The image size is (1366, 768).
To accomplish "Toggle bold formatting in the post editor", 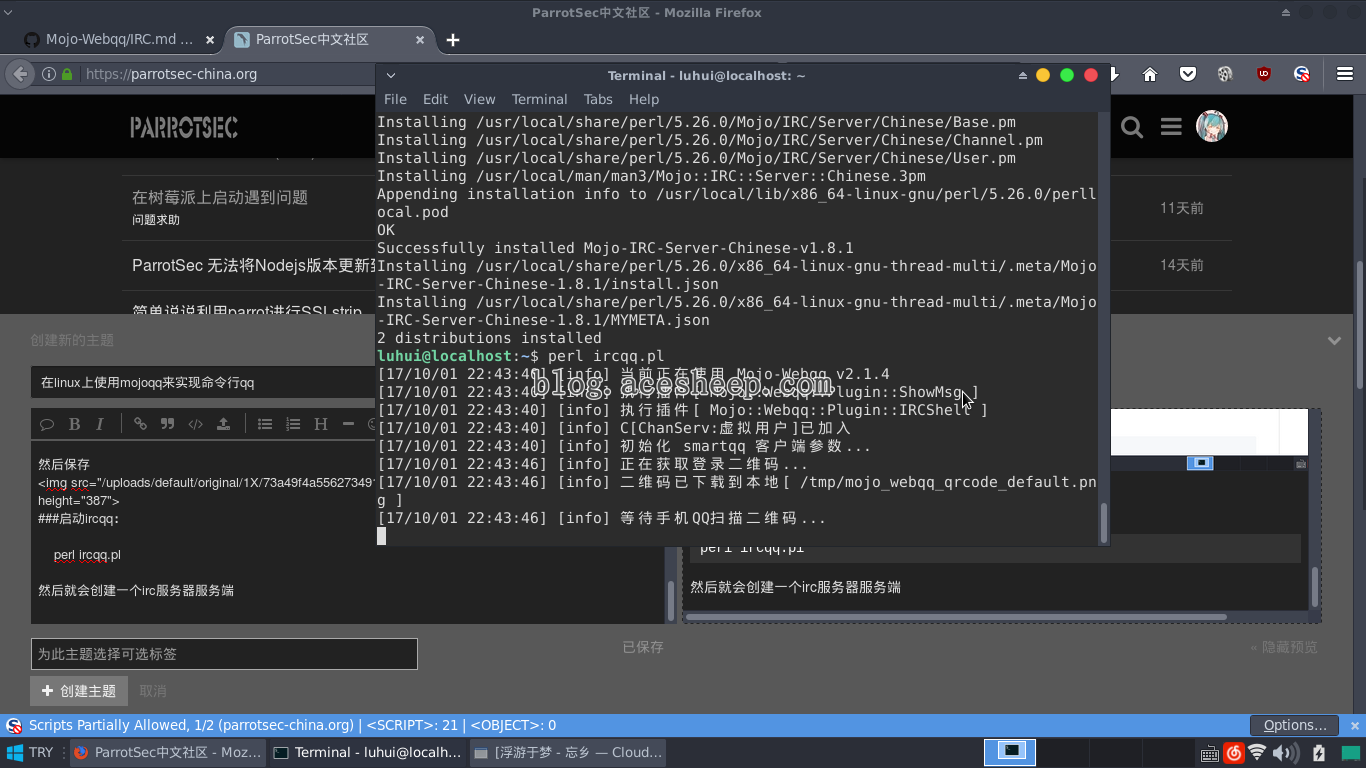I will click(74, 424).
